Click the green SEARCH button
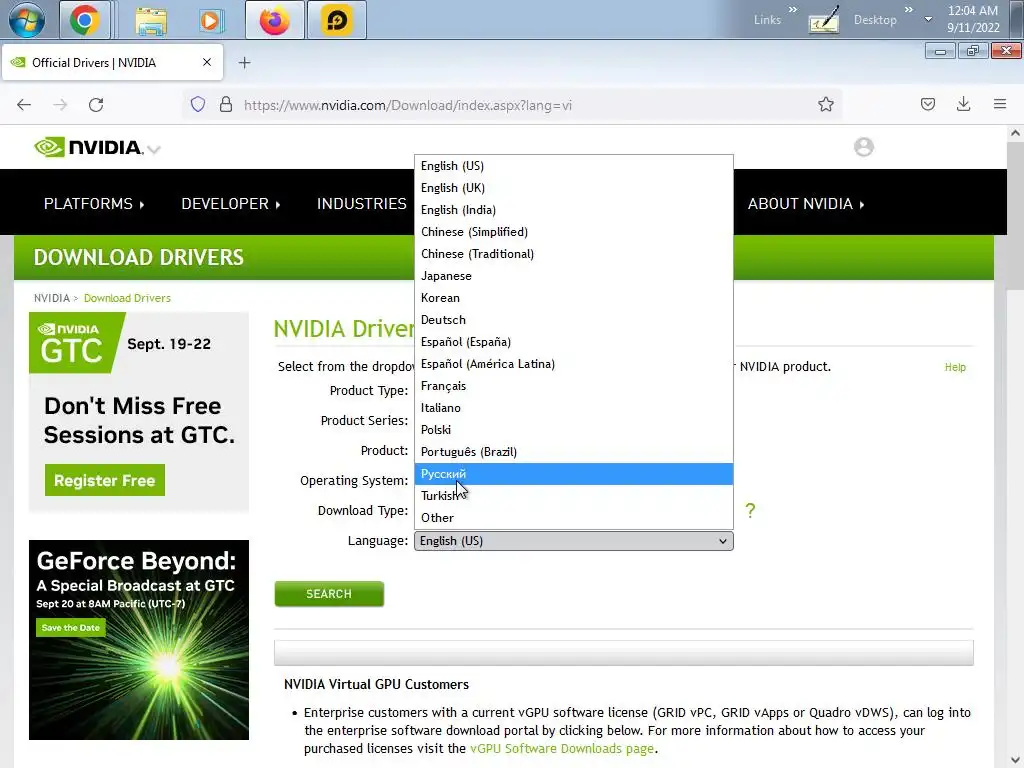This screenshot has width=1024, height=768. coord(328,594)
